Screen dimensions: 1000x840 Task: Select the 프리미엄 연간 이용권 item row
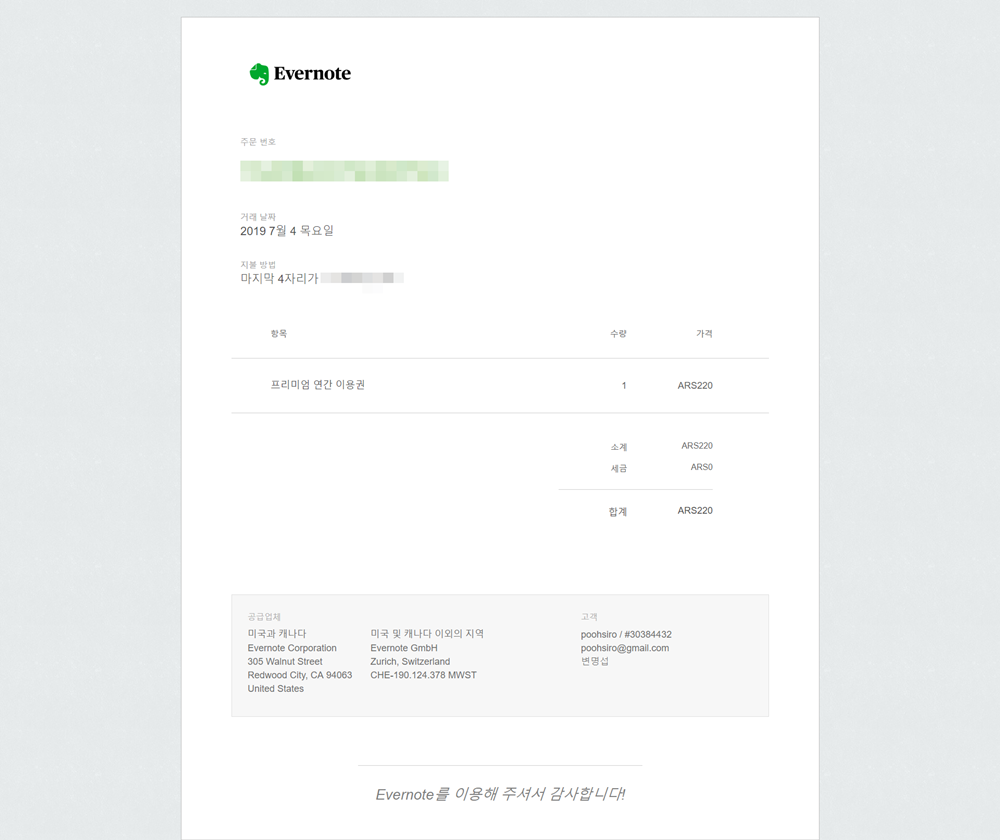(500, 385)
